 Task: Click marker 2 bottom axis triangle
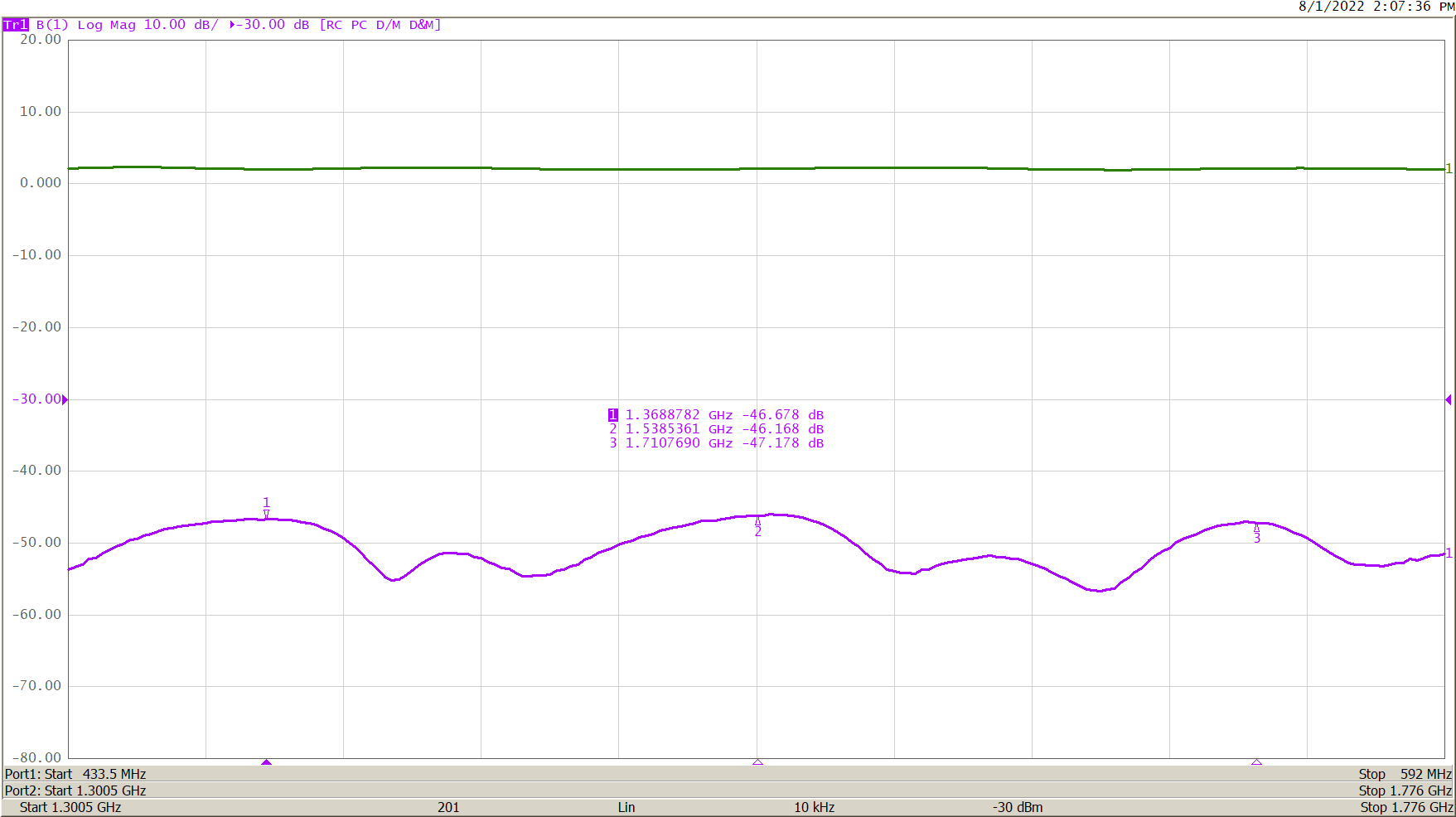pos(757,761)
